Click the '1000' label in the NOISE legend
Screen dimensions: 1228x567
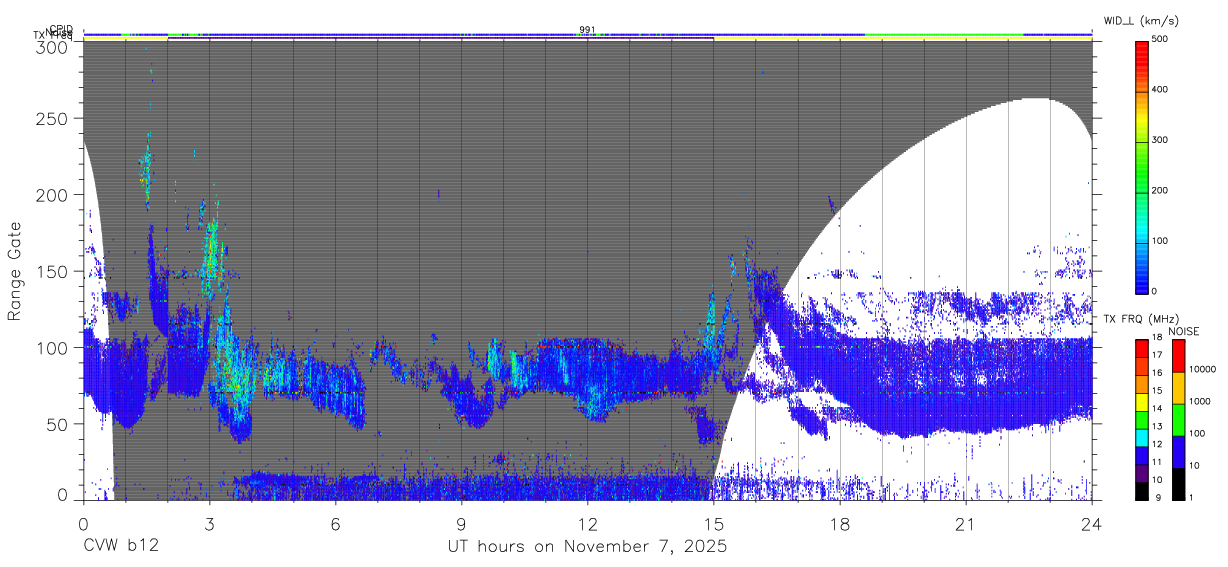pyautogui.click(x=1200, y=401)
